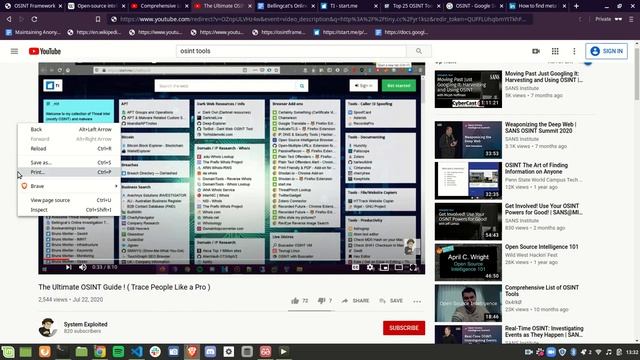
Task: Like the video with thumbs up
Action: point(300,301)
